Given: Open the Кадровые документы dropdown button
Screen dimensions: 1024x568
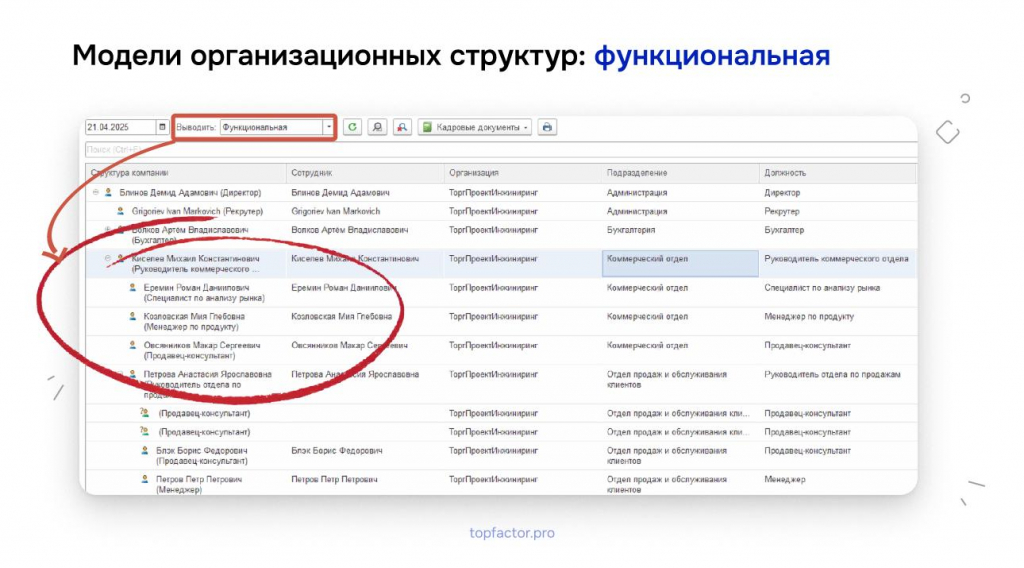Looking at the screenshot, I should tap(475, 127).
